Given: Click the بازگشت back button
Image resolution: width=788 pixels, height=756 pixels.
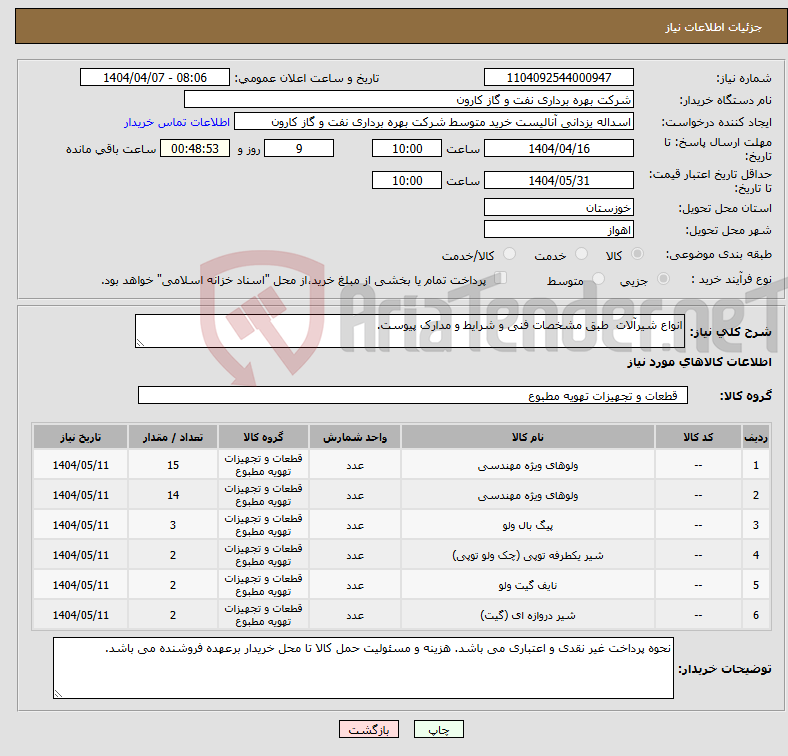Looking at the screenshot, I should point(369,729).
